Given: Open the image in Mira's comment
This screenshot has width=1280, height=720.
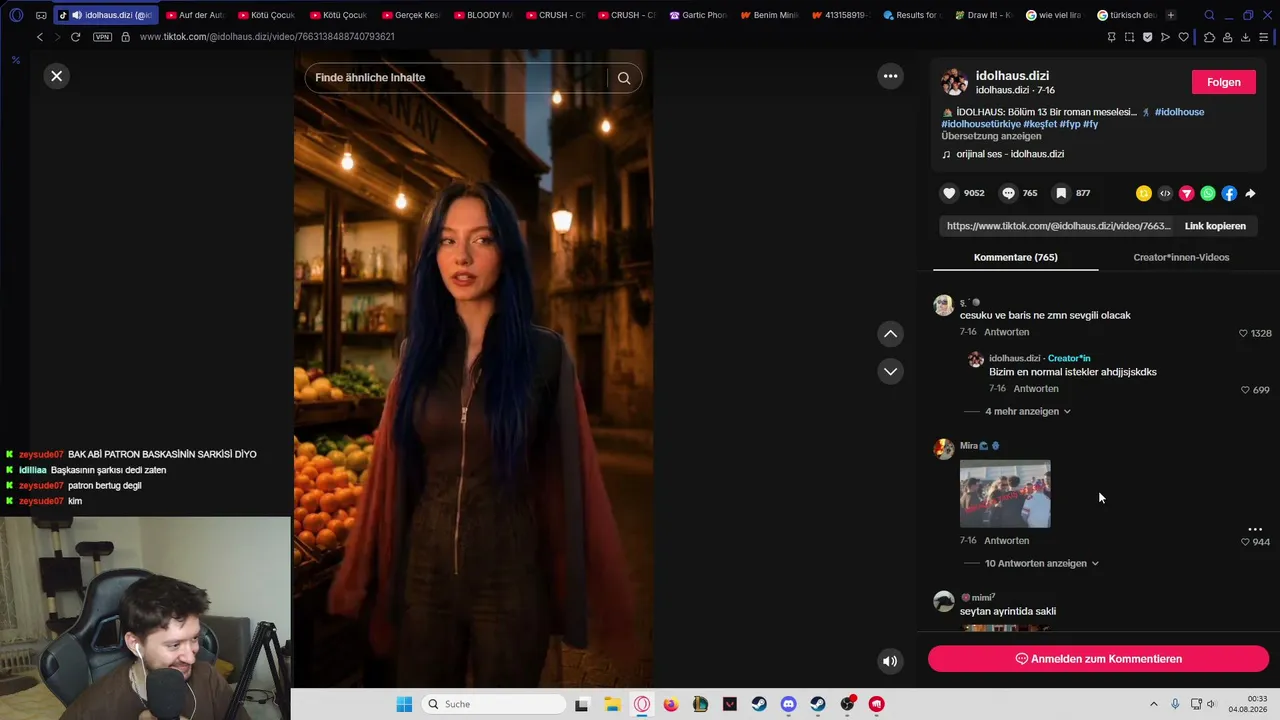Looking at the screenshot, I should (x=1005, y=494).
